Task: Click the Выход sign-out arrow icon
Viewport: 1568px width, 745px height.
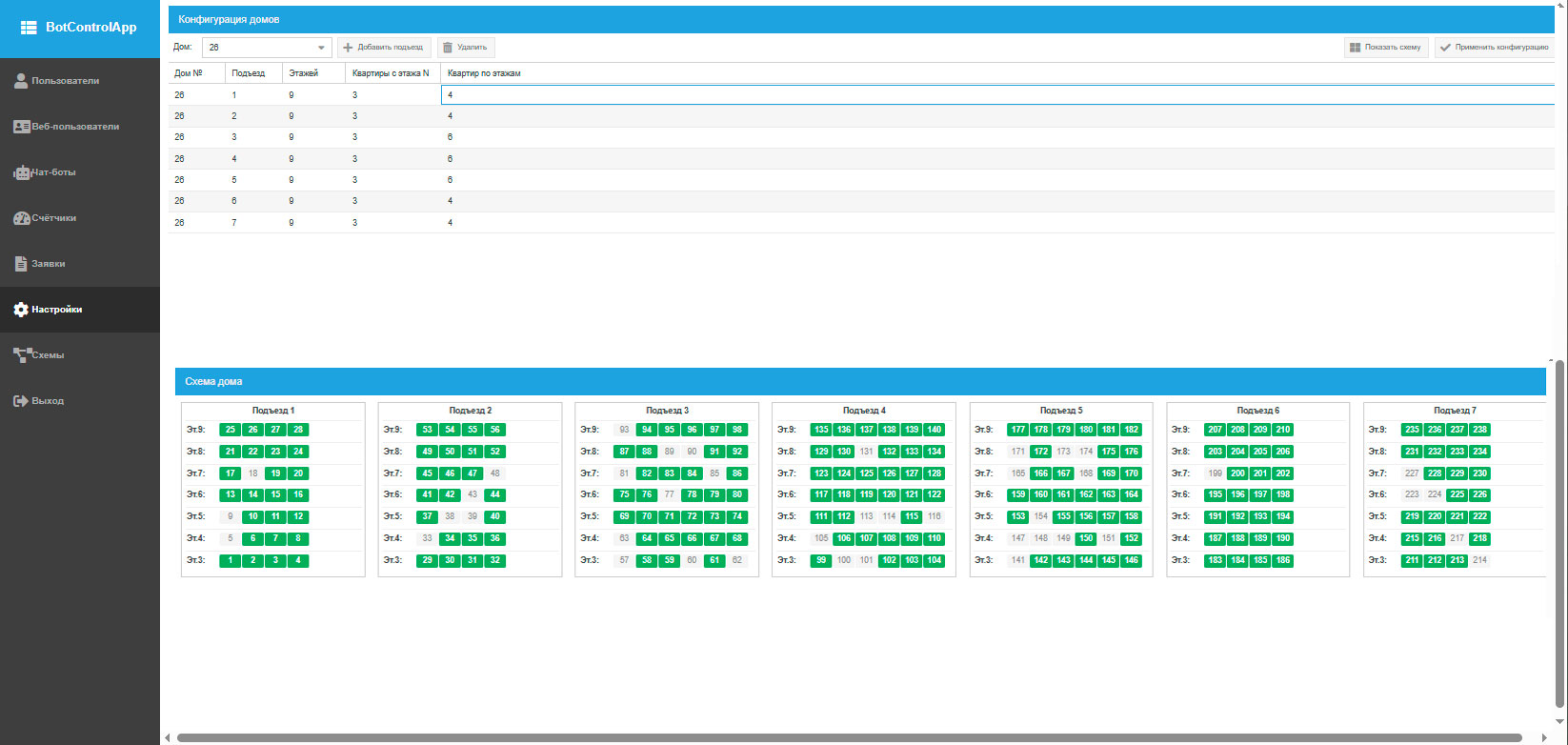Action: coord(21,401)
